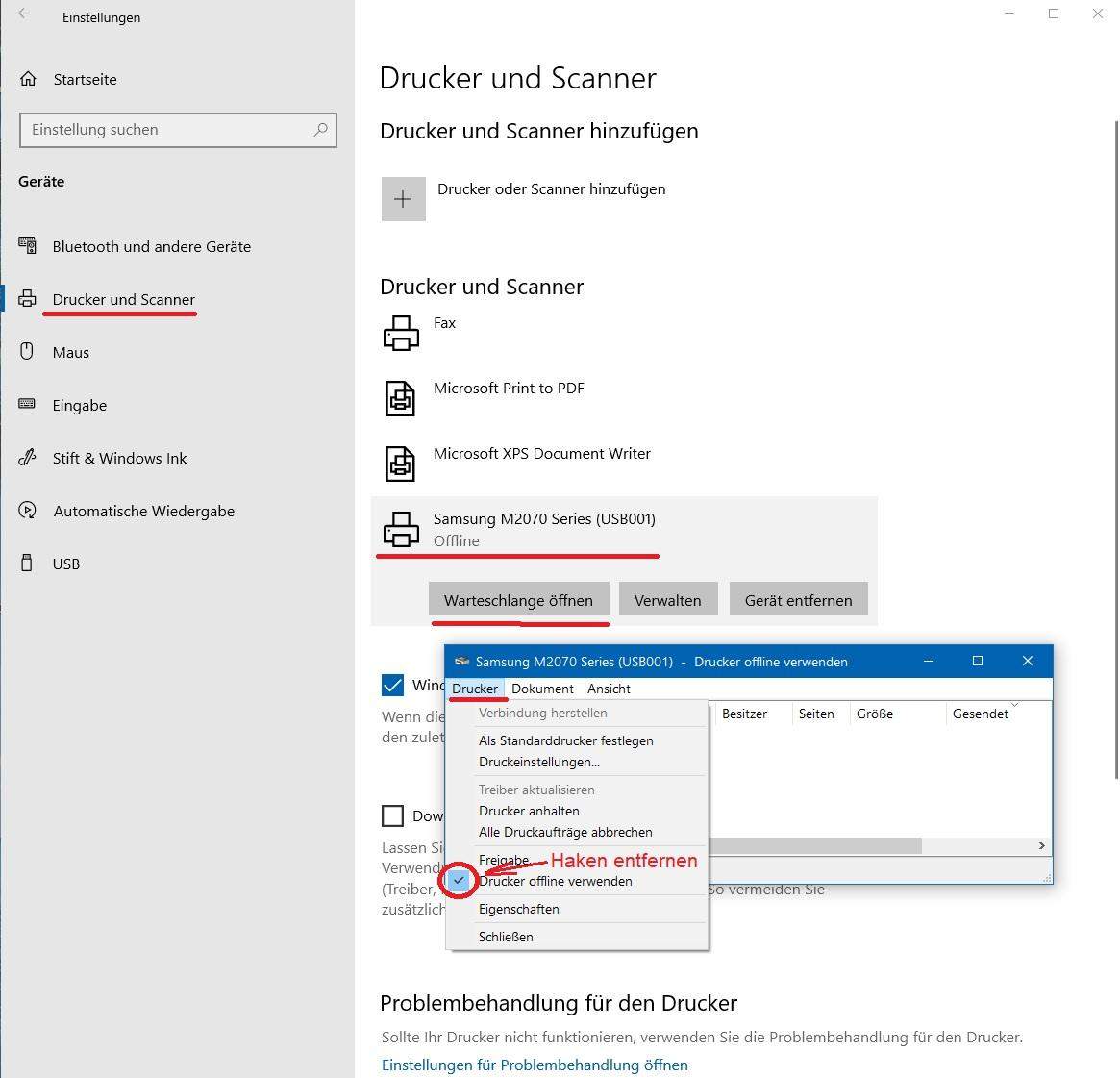
Task: Select Microsoft XPS Document Writer
Action: coord(542,454)
